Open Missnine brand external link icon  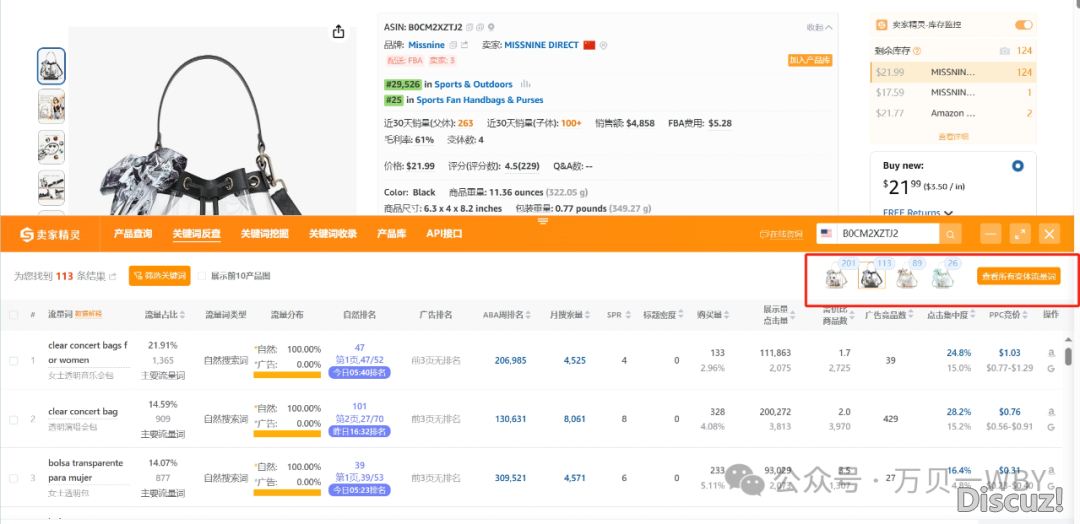click(465, 45)
